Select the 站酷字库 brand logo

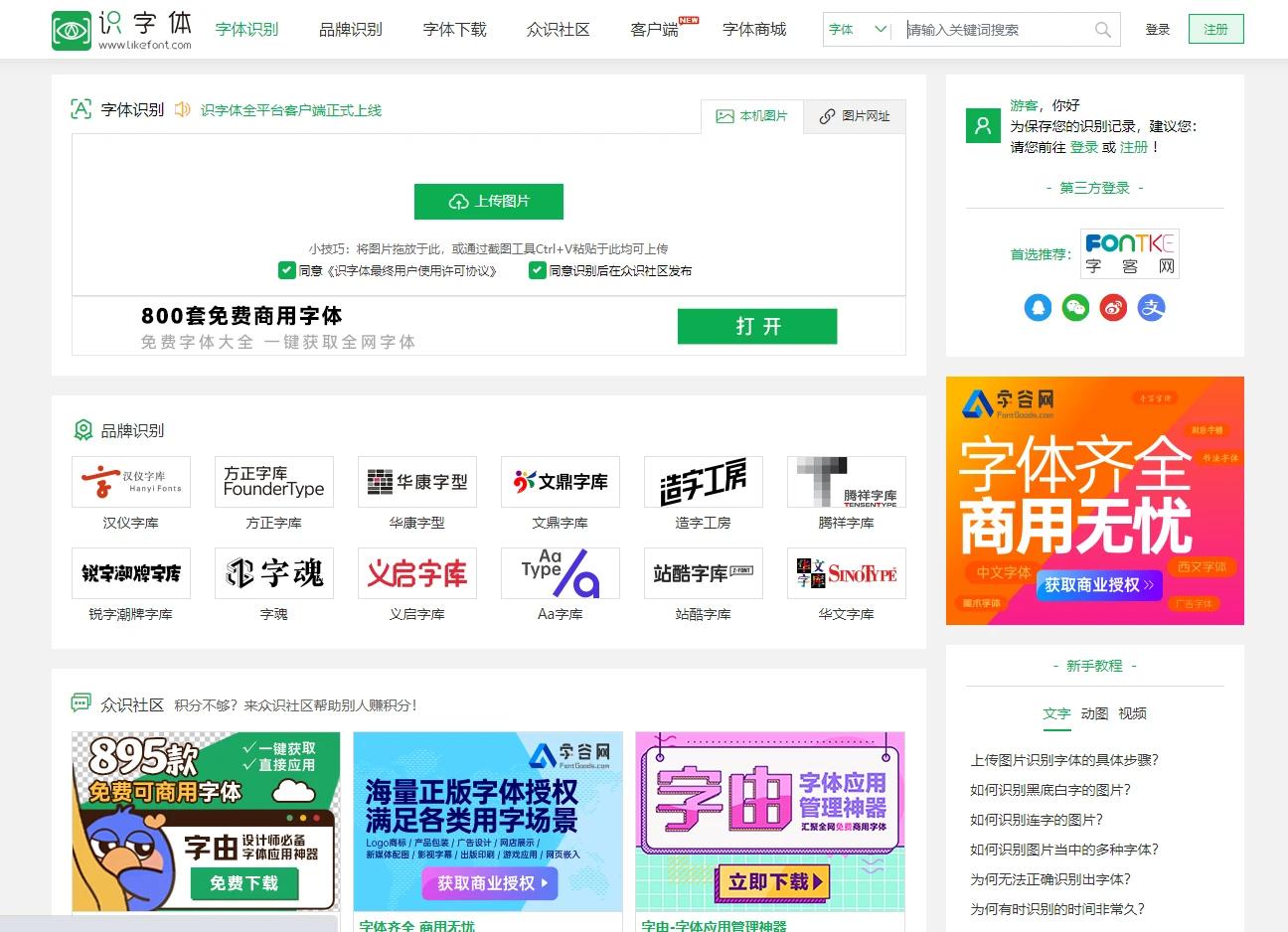703,573
